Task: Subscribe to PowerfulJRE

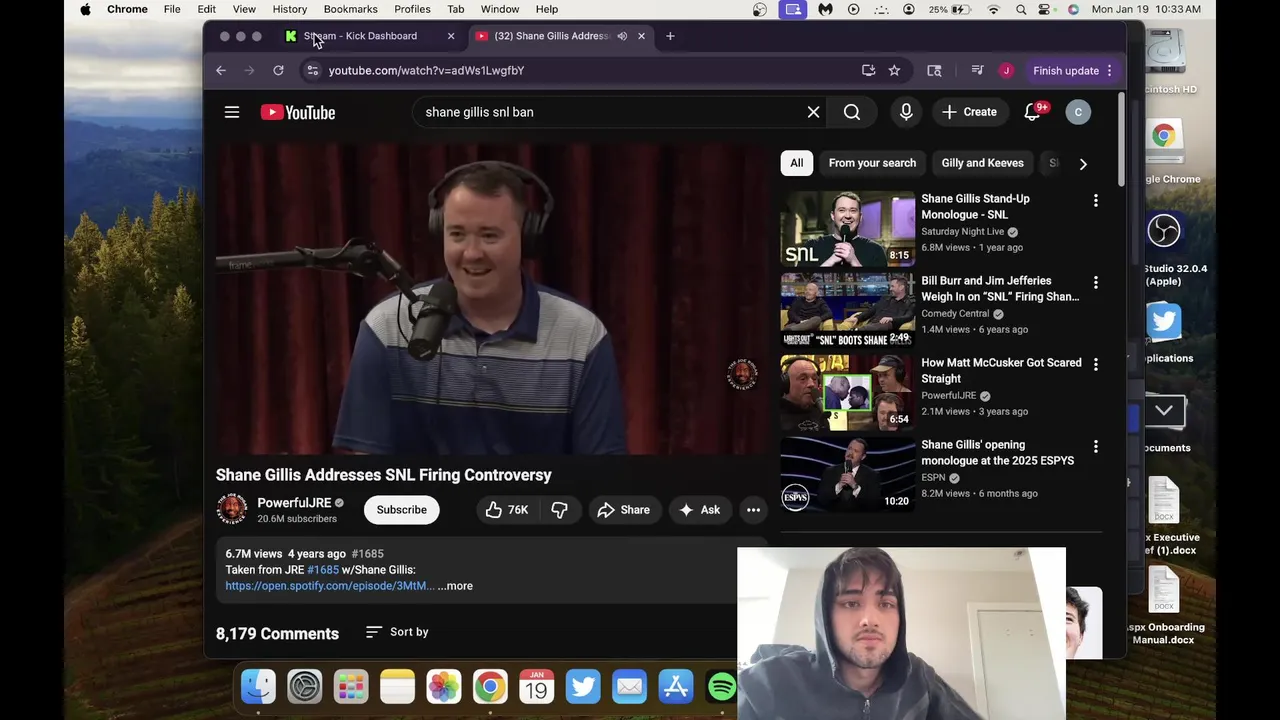Action: click(401, 510)
